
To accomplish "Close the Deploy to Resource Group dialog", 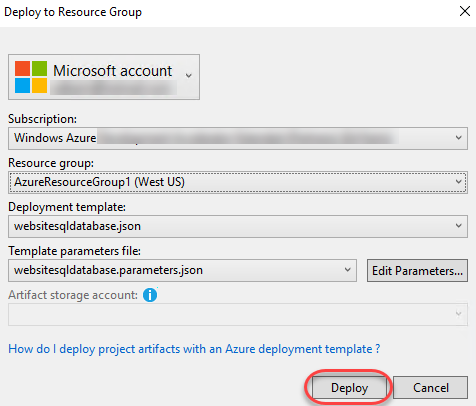I will [465, 11].
